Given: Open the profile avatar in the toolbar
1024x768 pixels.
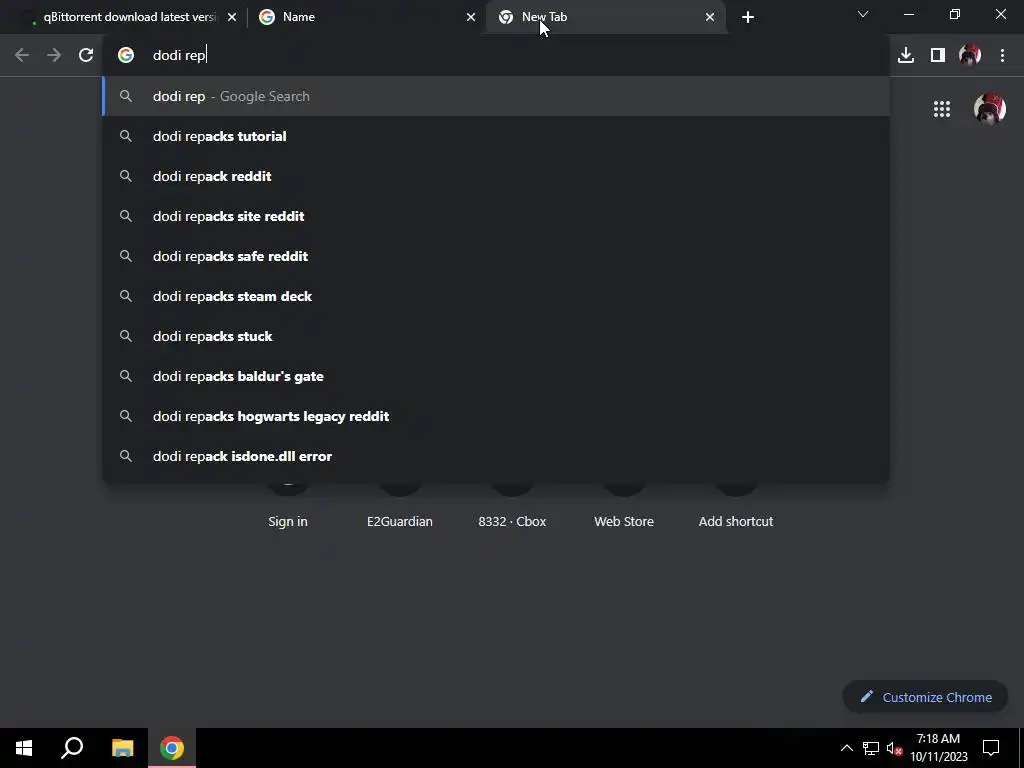Looking at the screenshot, I should 970,55.
